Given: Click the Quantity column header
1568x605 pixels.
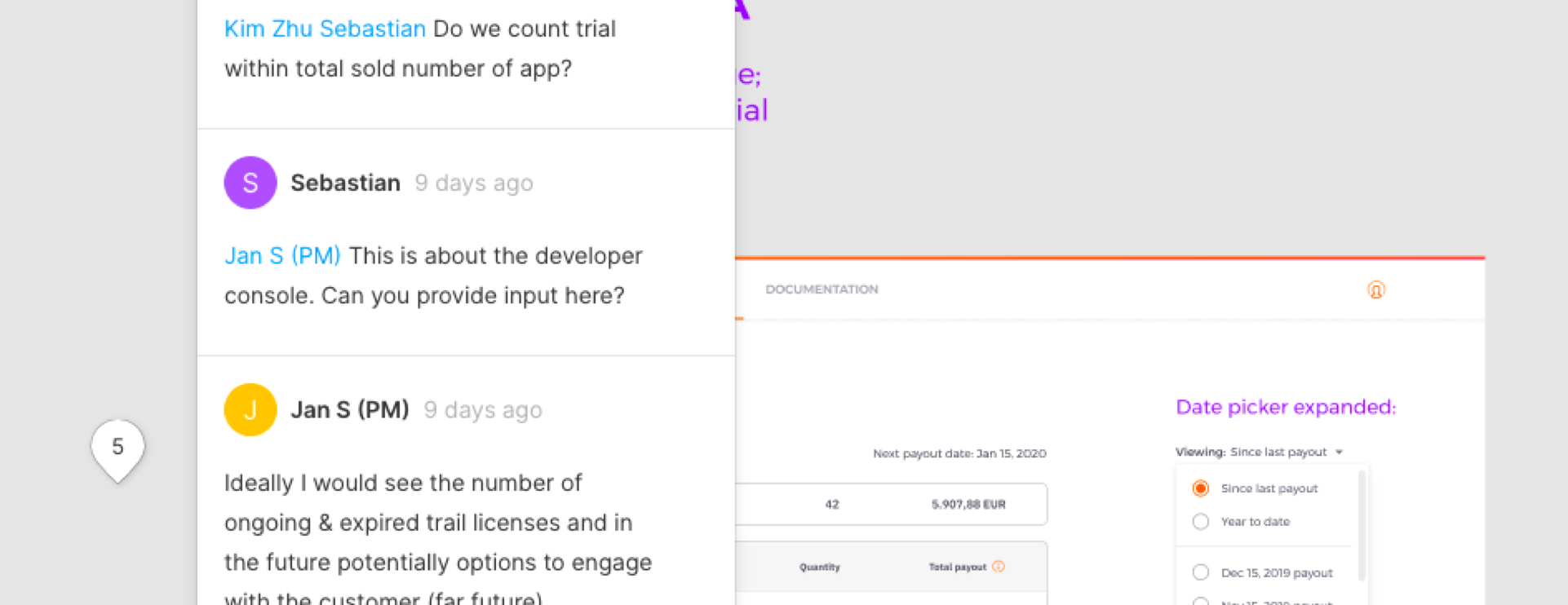Looking at the screenshot, I should click(819, 567).
